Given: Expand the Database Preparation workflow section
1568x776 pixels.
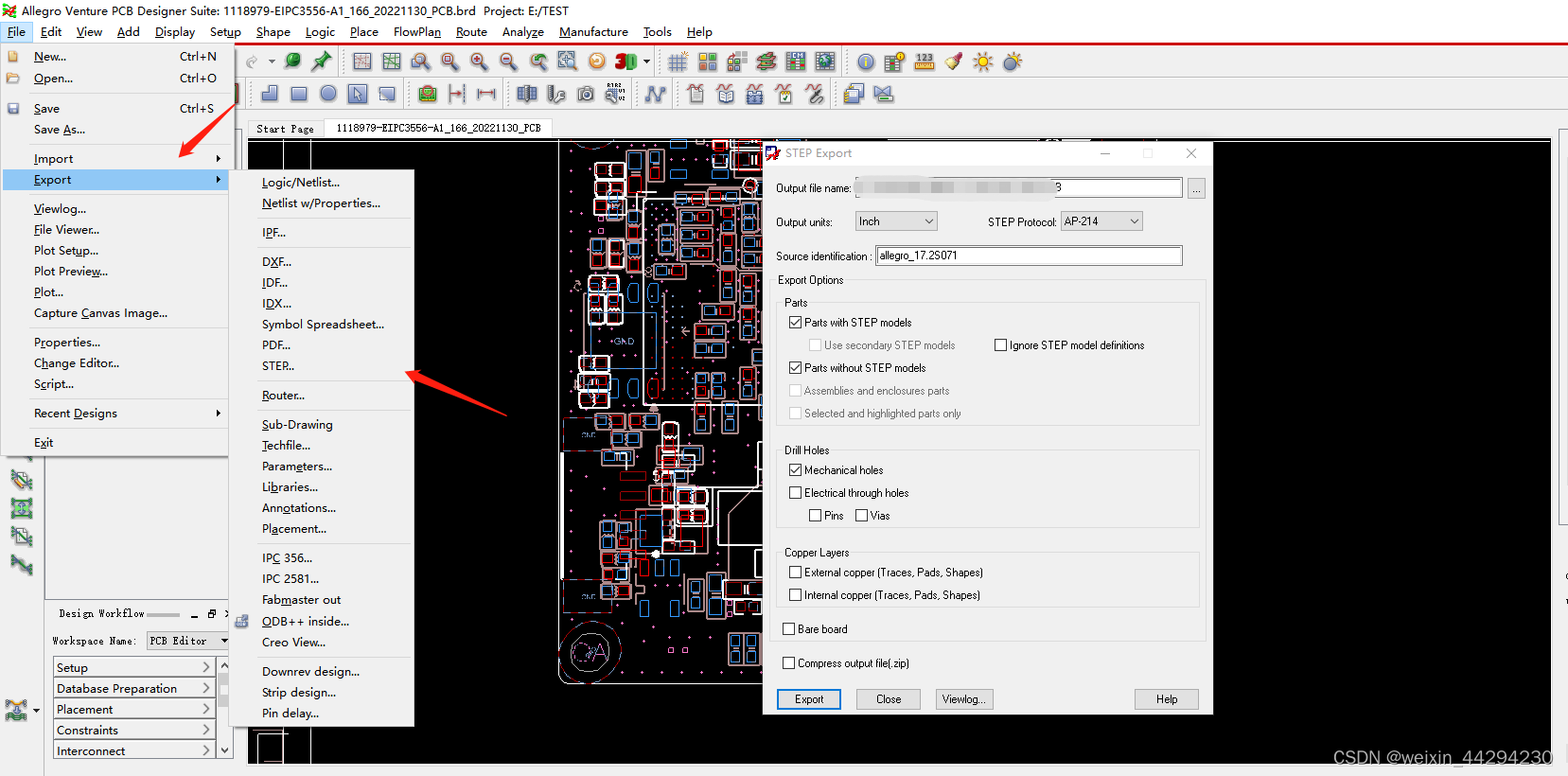Looking at the screenshot, I should 133,688.
